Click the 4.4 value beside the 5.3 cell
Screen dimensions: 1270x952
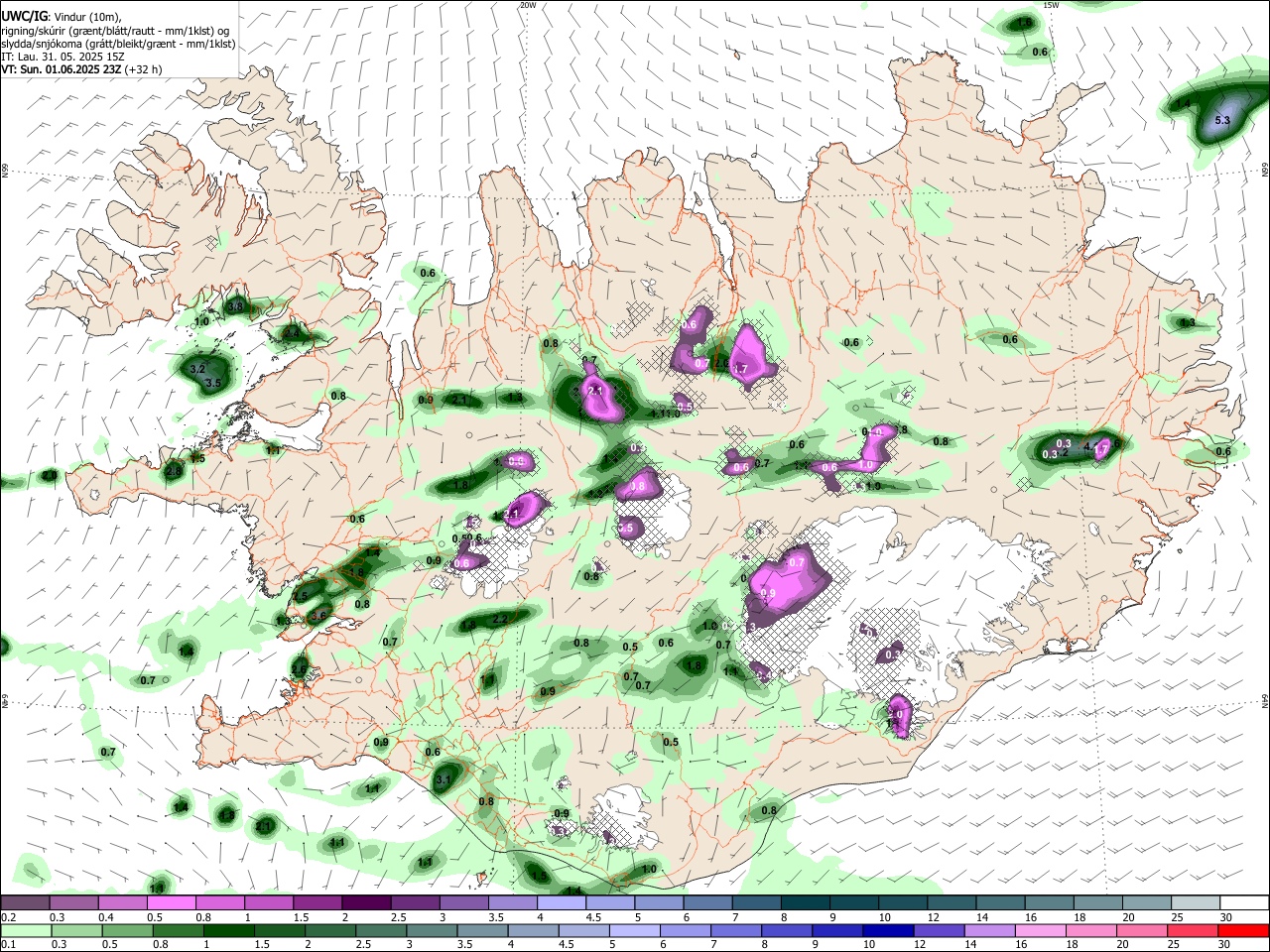pyautogui.click(x=1182, y=105)
